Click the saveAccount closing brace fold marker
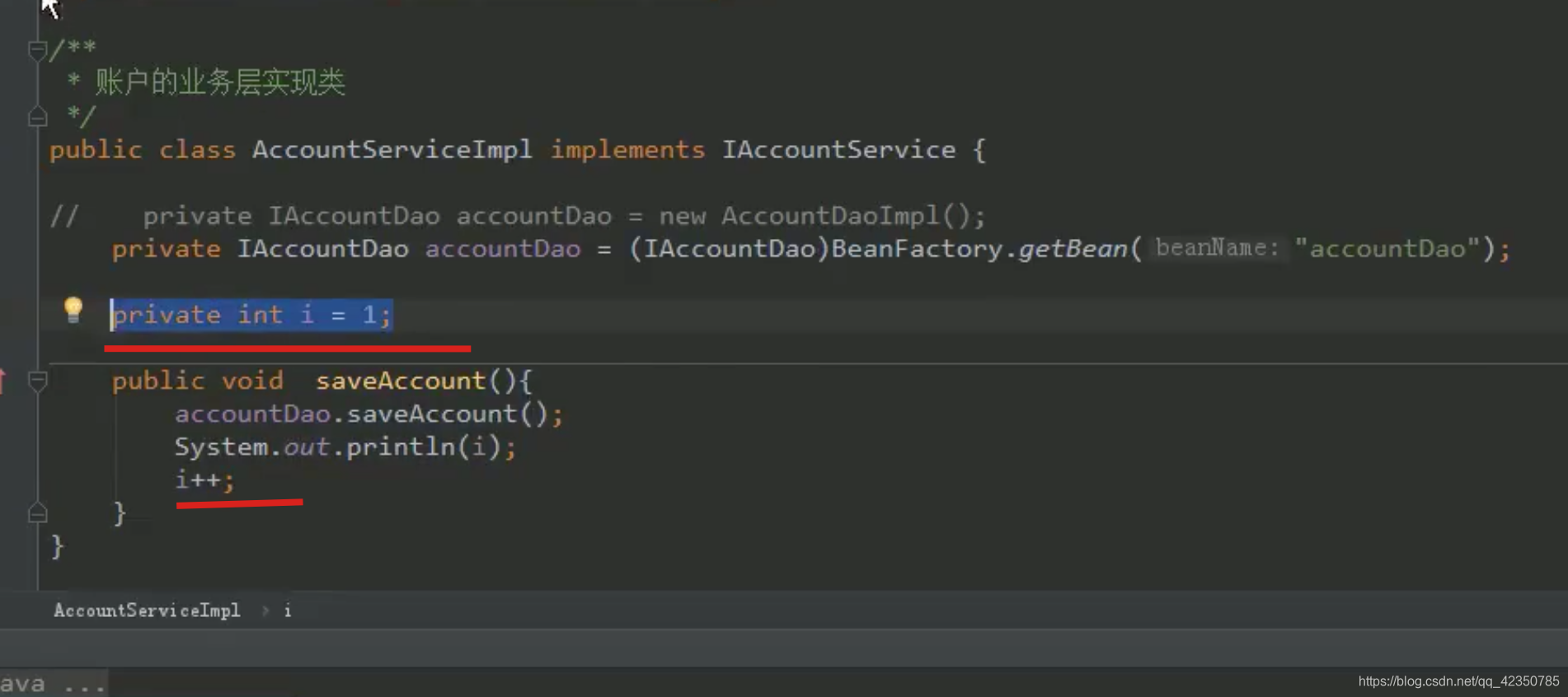Screen dimensions: 1568x697 point(37,512)
